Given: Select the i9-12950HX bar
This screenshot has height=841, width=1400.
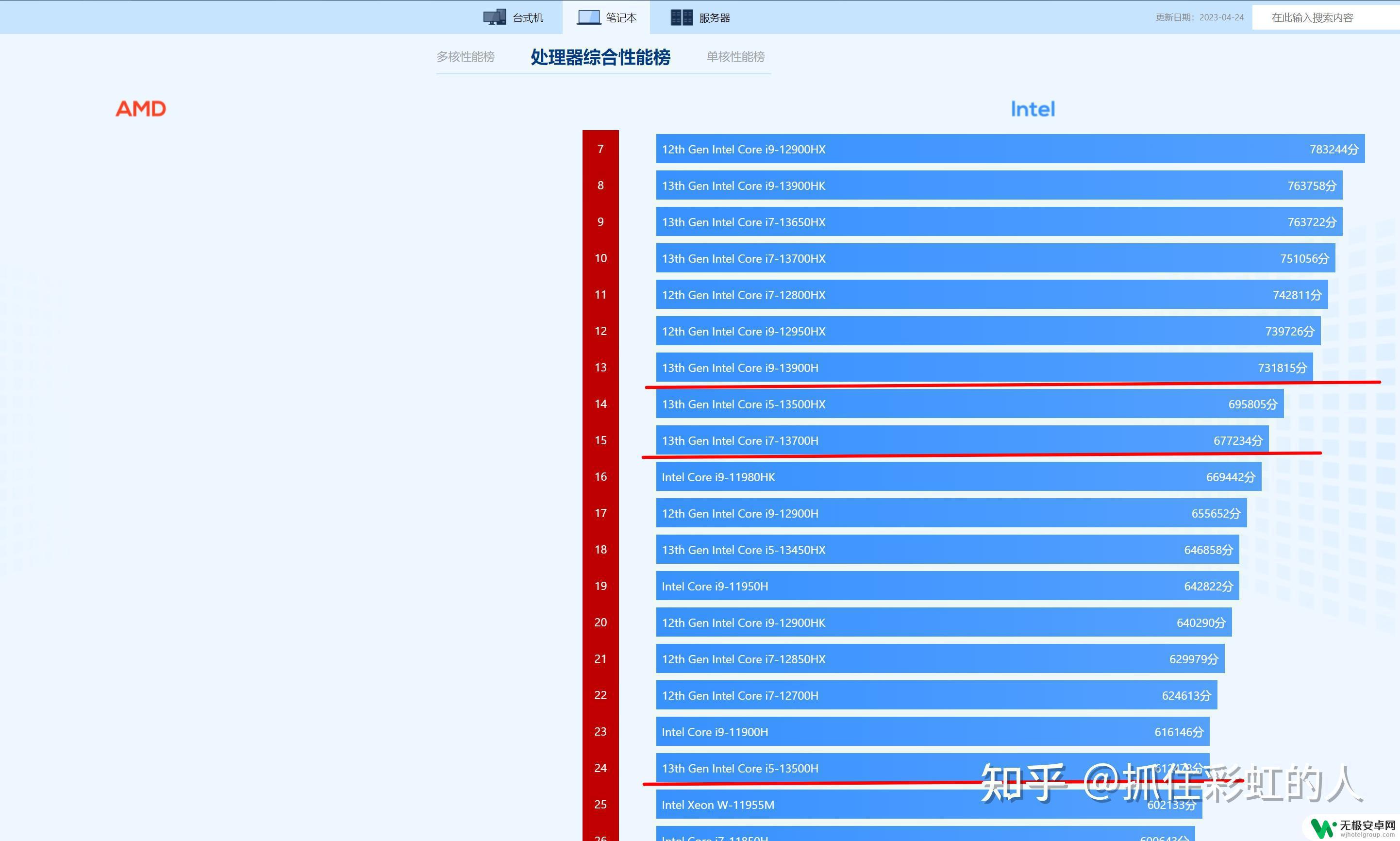Looking at the screenshot, I should [988, 331].
